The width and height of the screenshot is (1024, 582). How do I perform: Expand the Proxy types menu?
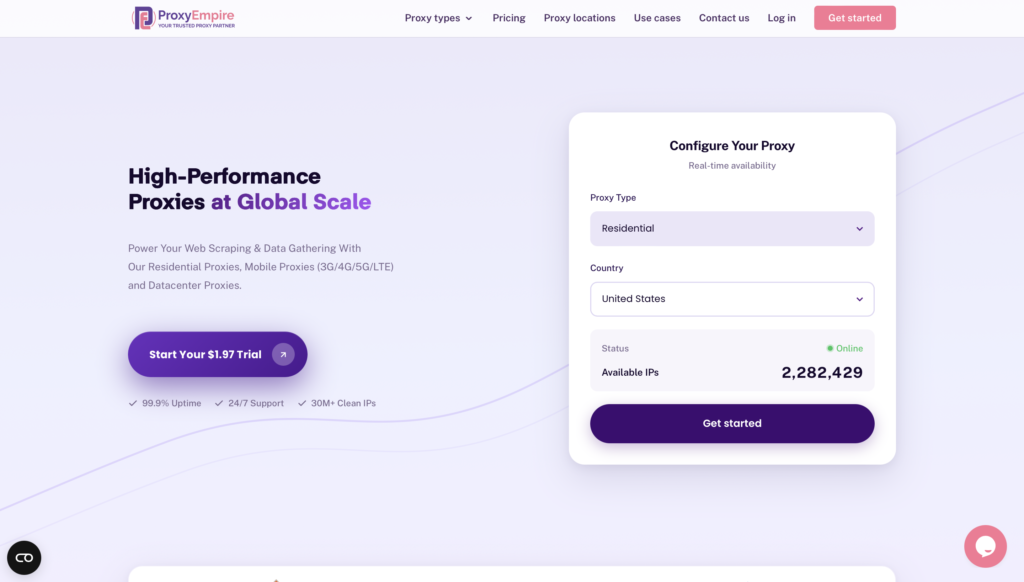click(x=438, y=18)
